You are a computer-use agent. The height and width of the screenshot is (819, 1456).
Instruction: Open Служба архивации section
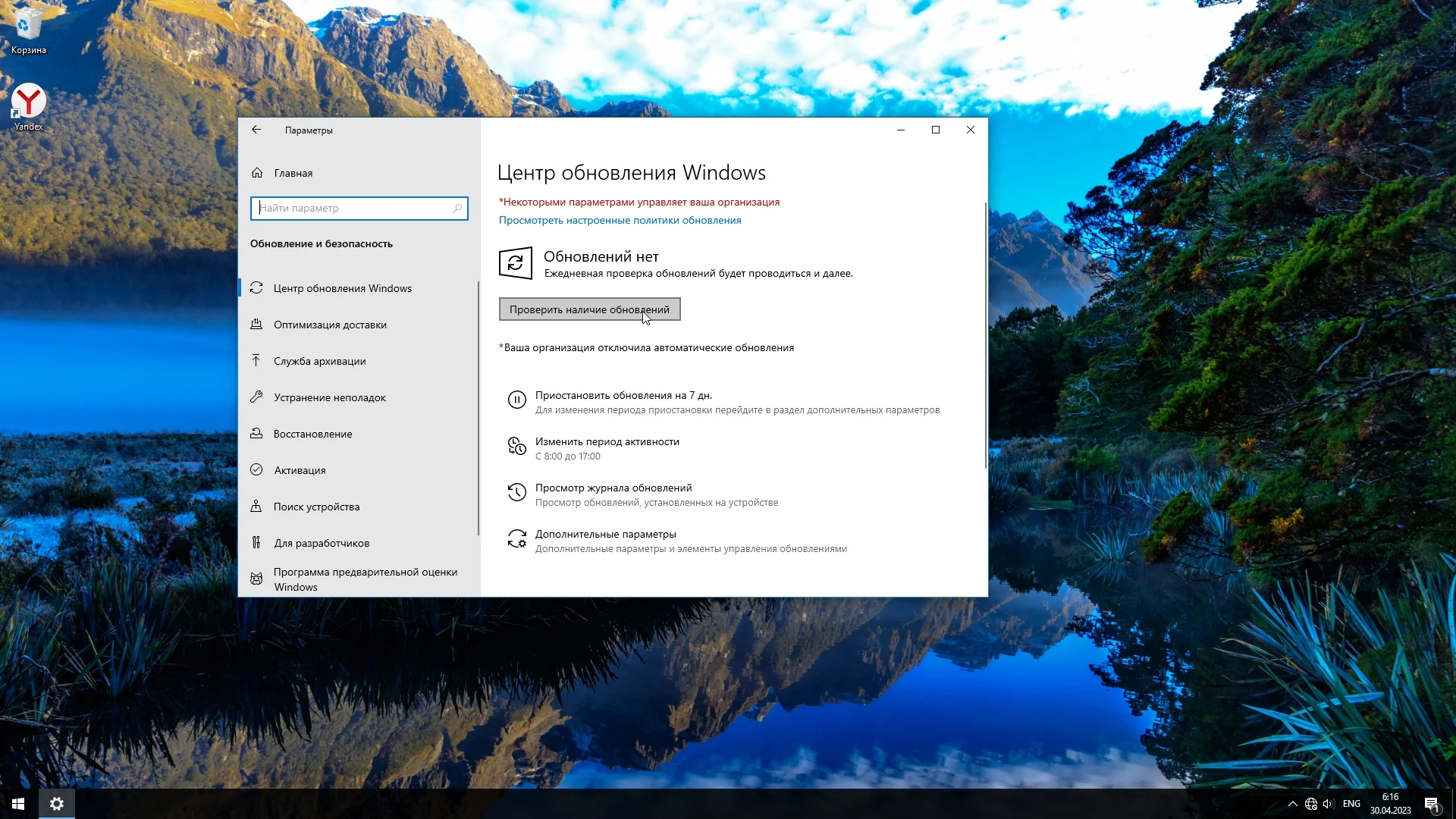(319, 361)
